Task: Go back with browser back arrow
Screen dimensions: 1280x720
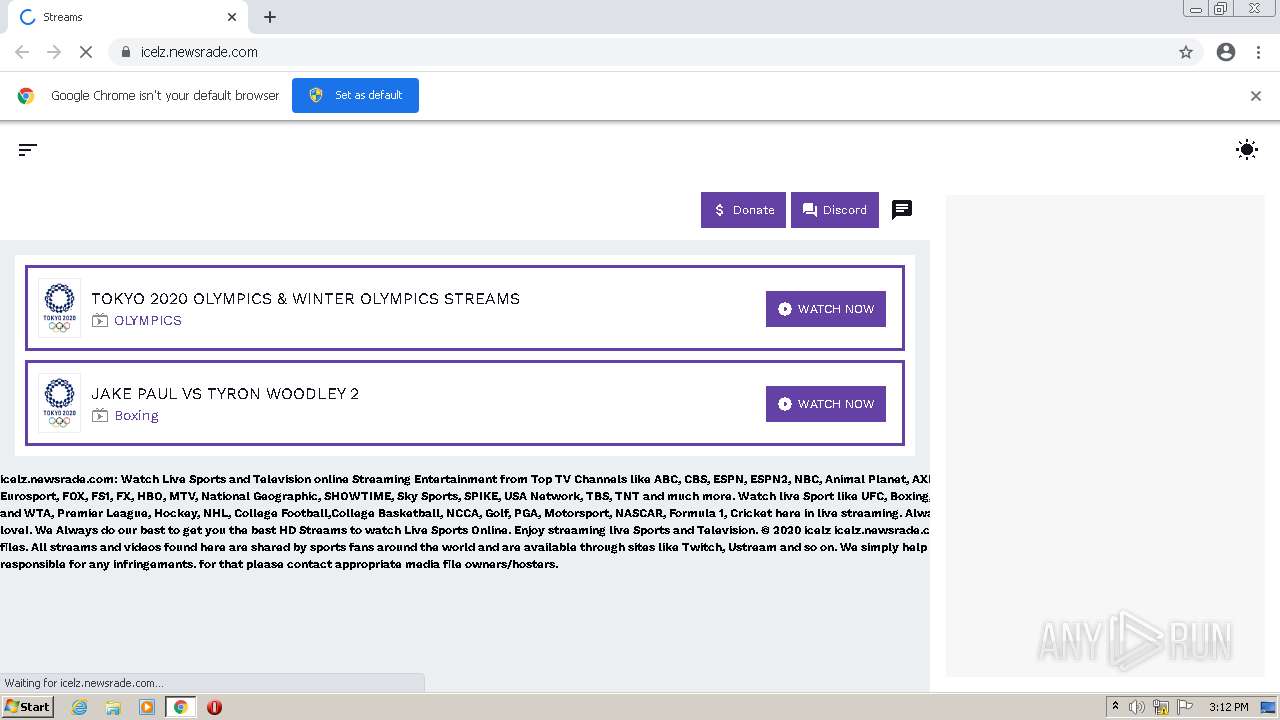Action: [x=22, y=52]
